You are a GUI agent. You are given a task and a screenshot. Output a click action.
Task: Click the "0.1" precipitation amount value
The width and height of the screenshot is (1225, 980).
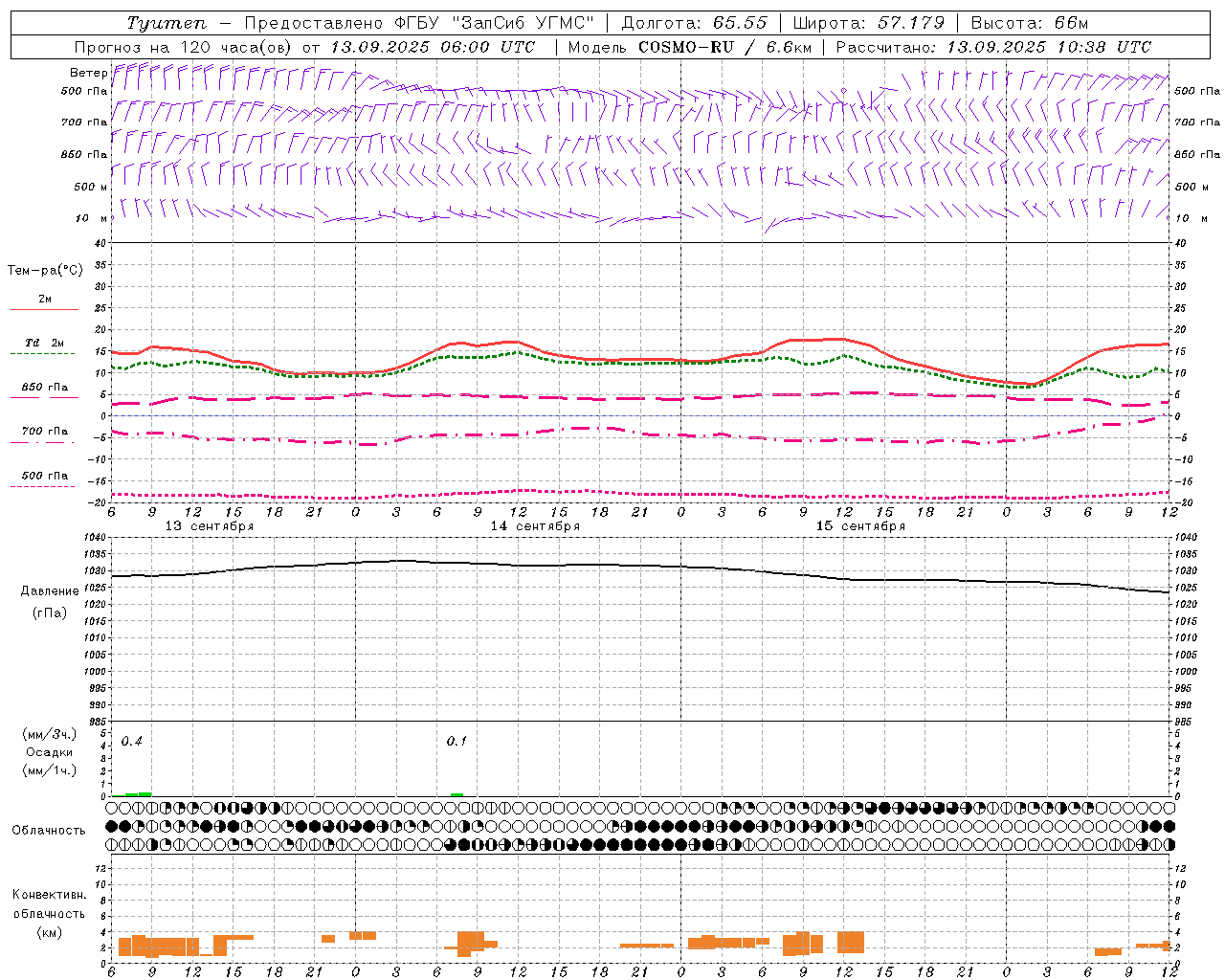pyautogui.click(x=457, y=742)
